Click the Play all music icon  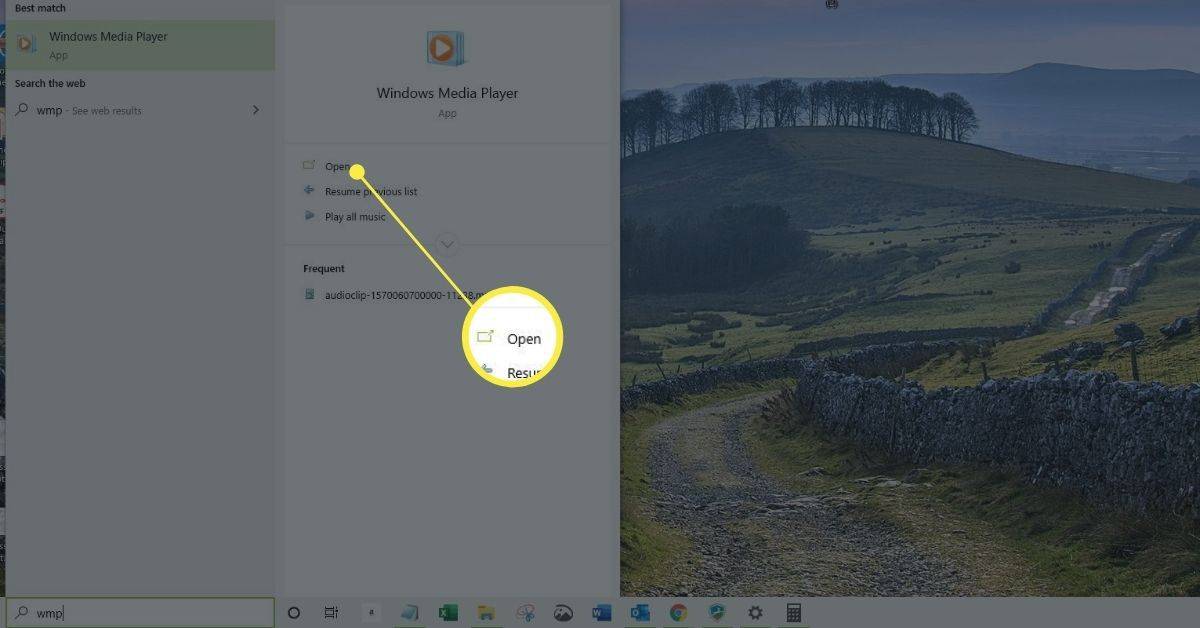[309, 216]
